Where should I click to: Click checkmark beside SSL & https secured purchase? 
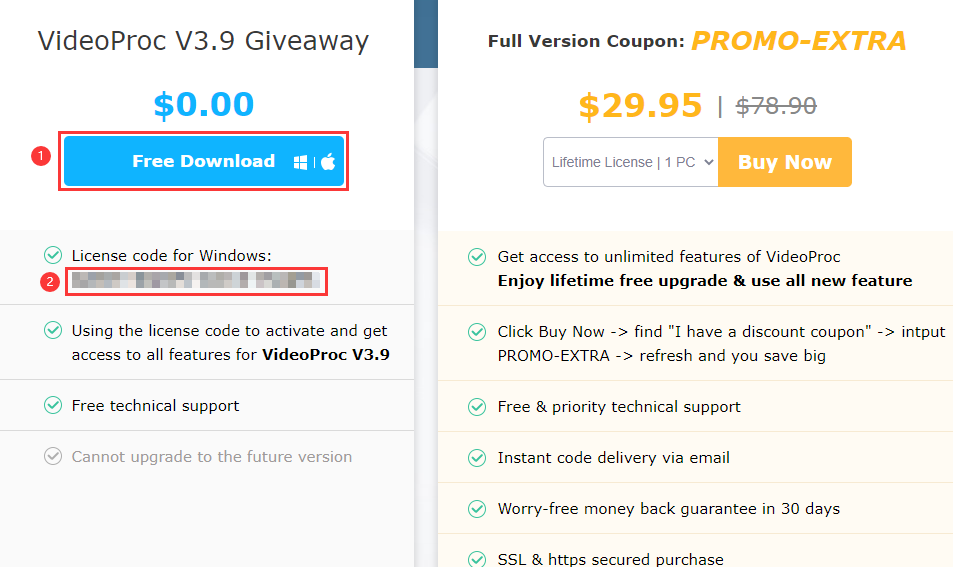[x=477, y=559]
